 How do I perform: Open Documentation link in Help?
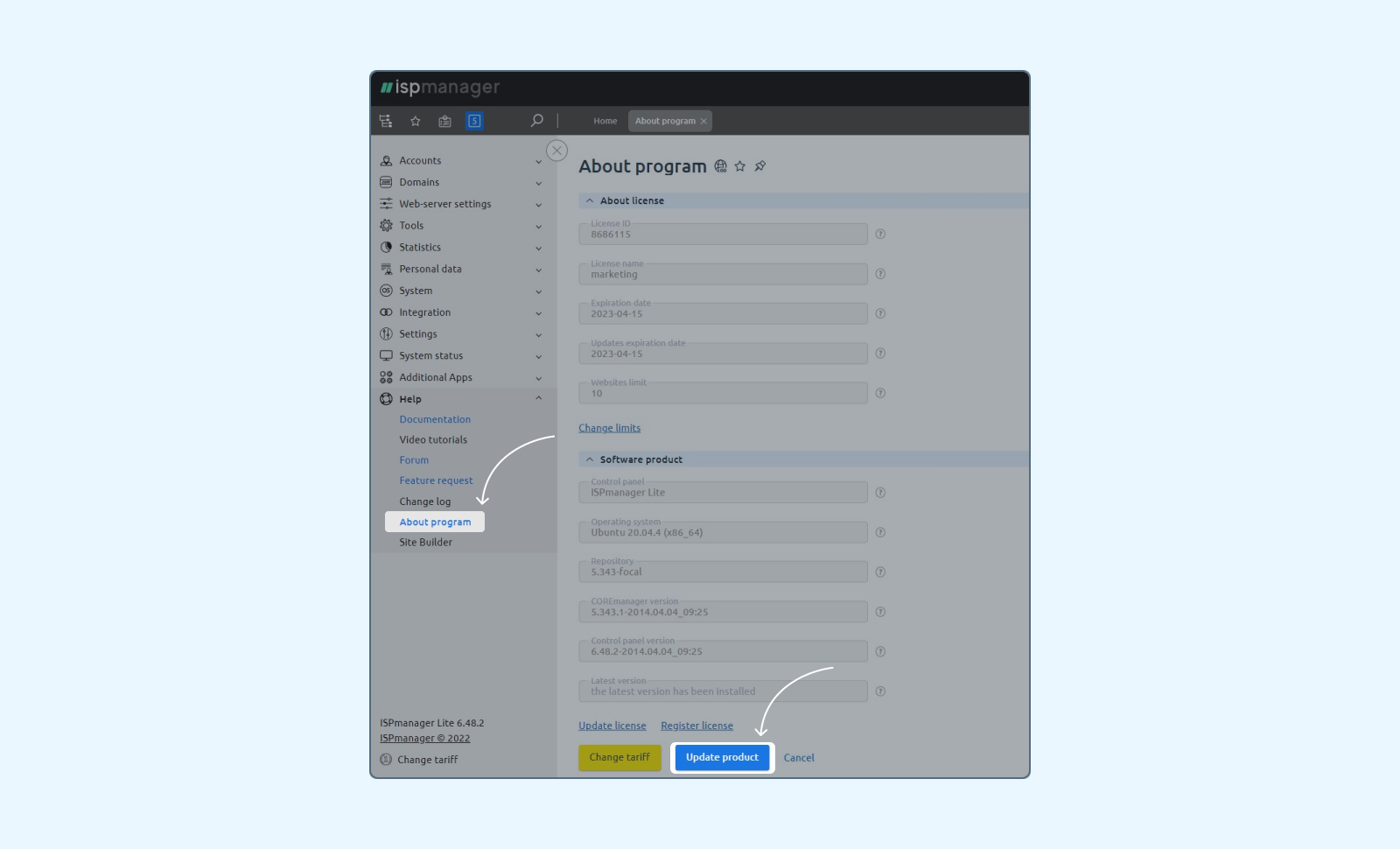coord(435,420)
